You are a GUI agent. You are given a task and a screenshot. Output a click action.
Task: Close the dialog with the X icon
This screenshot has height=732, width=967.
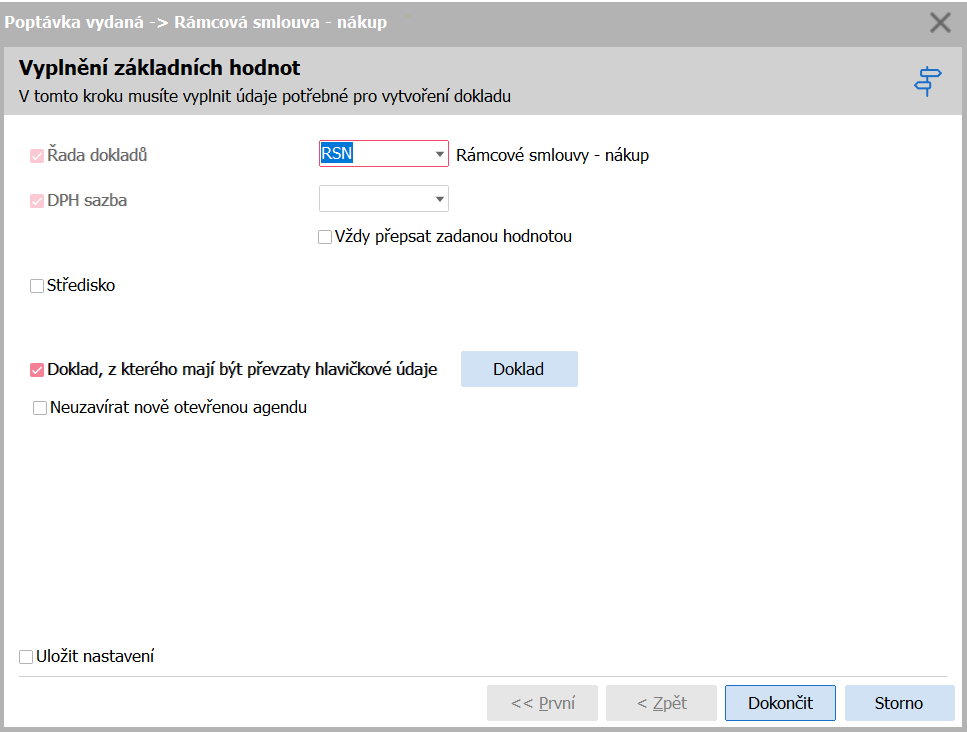[940, 23]
